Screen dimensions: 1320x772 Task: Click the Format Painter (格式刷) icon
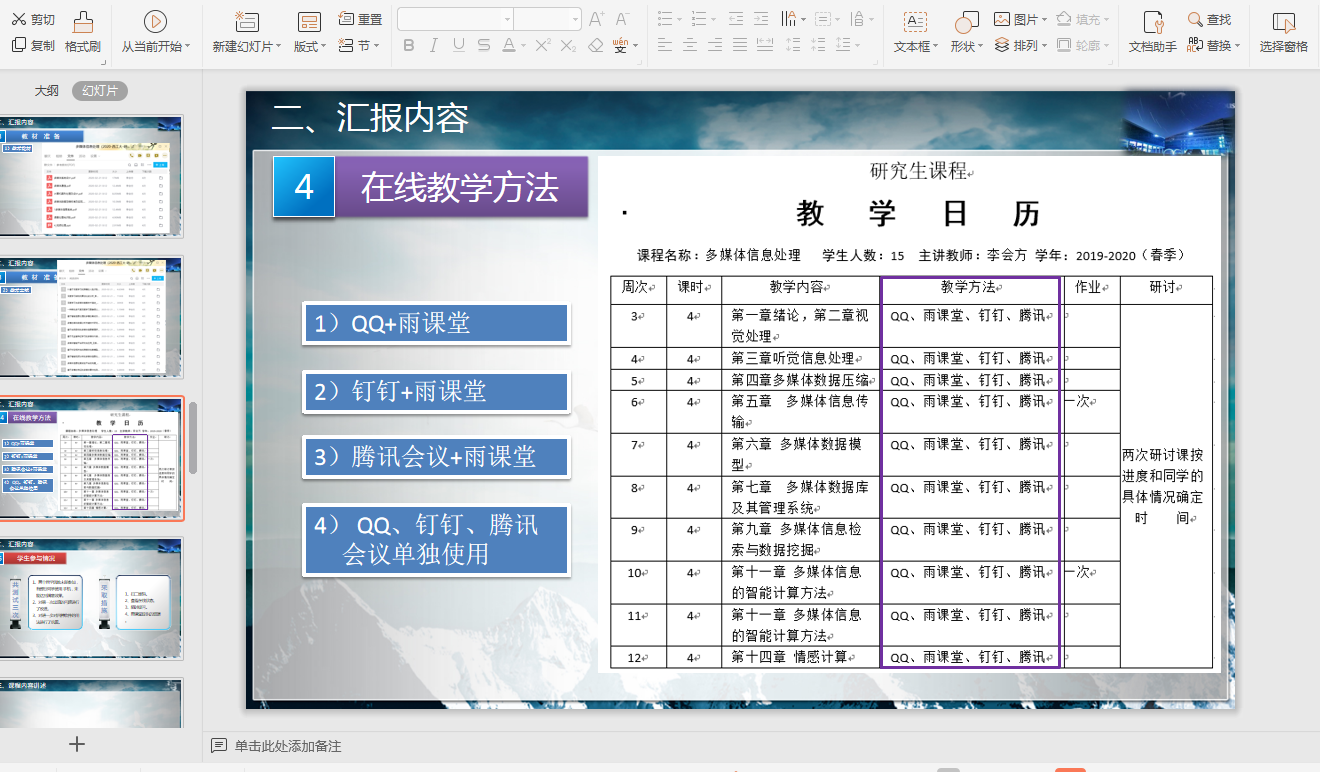[83, 22]
